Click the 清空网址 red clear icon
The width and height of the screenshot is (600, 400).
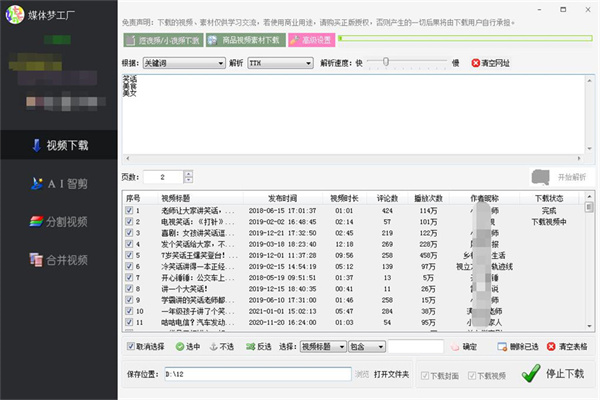(x=476, y=63)
